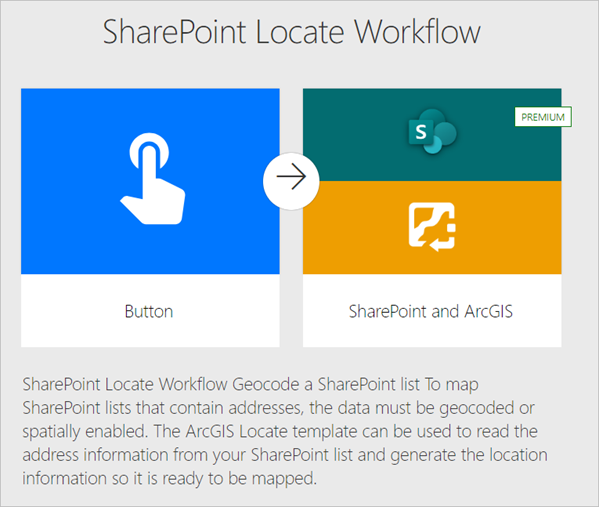This screenshot has height=507, width=599.
Task: Click the SharePoint Locate Workflow title
Action: 291,32
